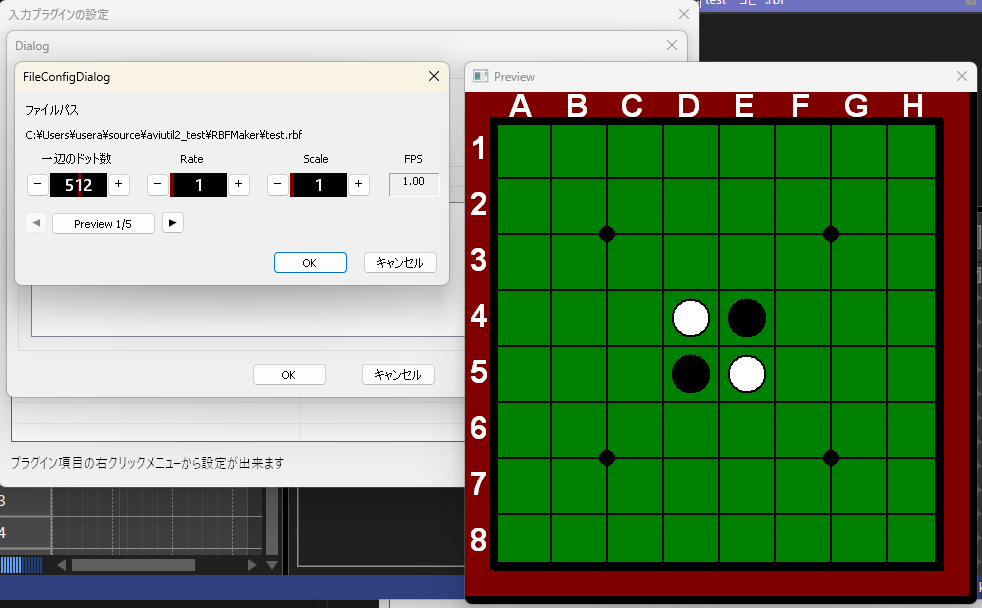This screenshot has width=982, height=608.
Task: Decrease 一辺のドット数 with the minus button
Action: pyautogui.click(x=37, y=185)
